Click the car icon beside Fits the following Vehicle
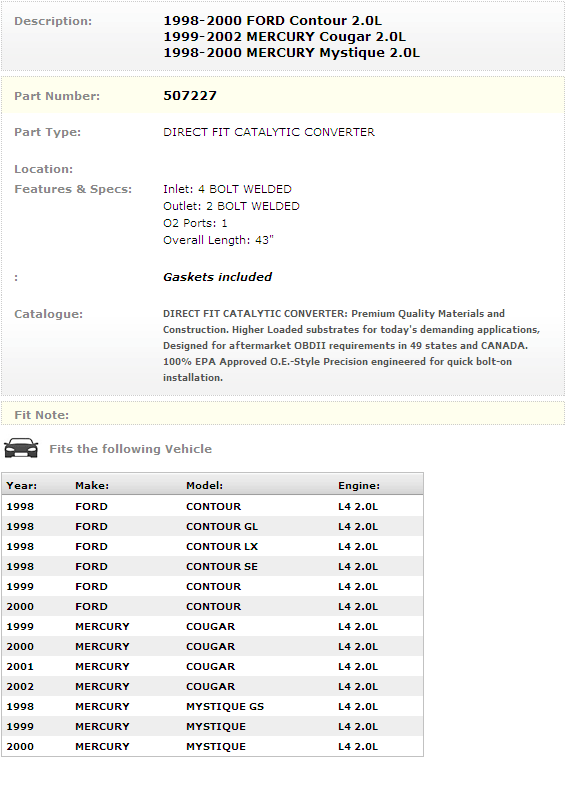570x787 pixels. (x=21, y=448)
